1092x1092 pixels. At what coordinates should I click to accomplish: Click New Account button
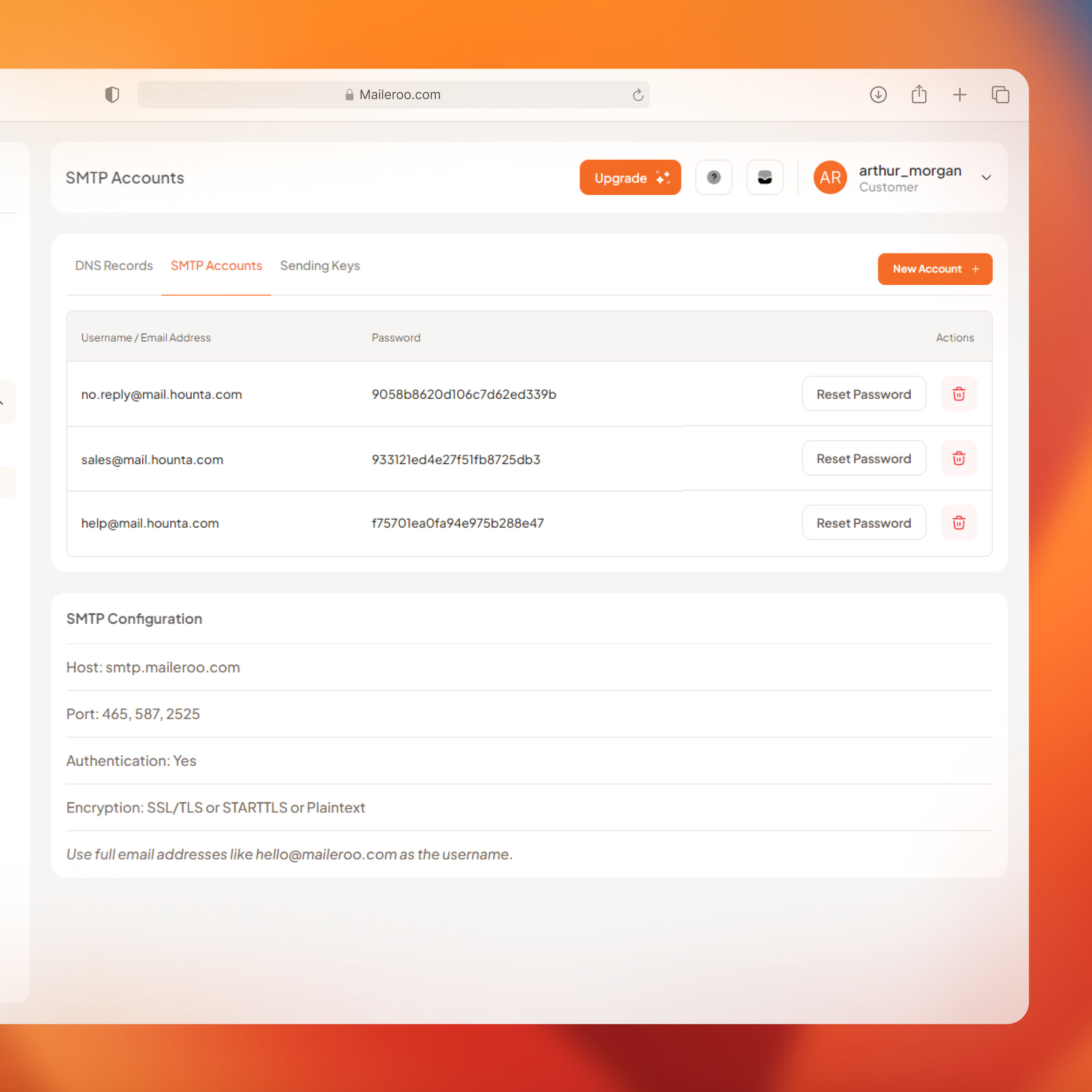[x=934, y=268]
